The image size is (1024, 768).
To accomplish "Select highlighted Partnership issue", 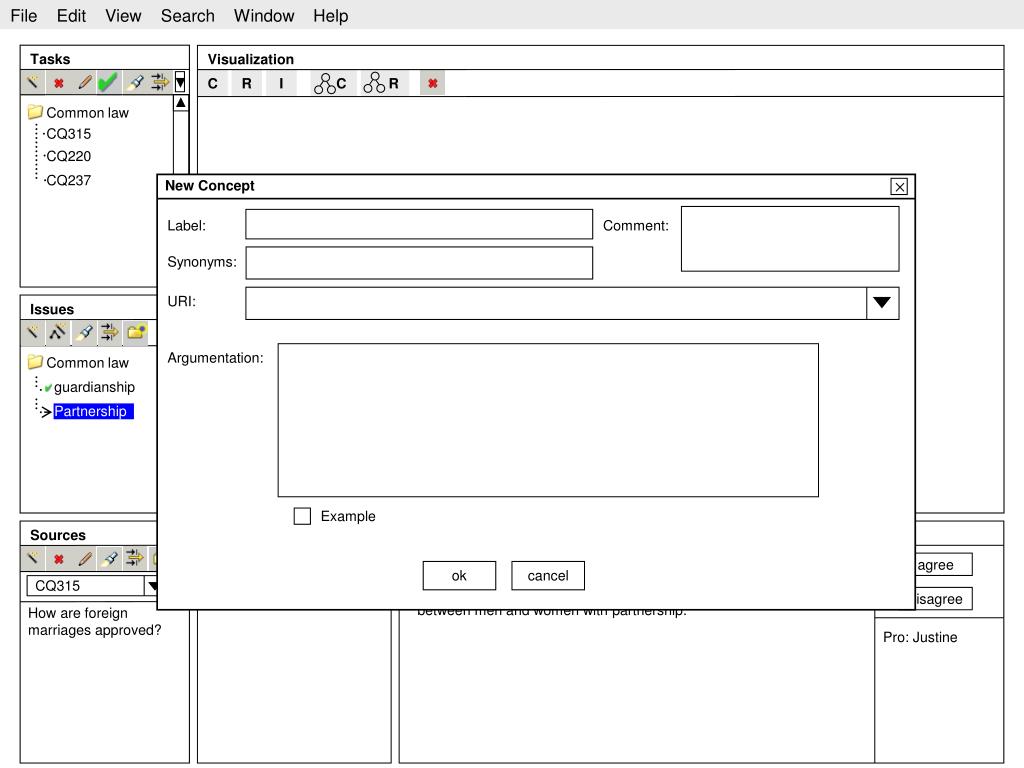I will click(93, 411).
